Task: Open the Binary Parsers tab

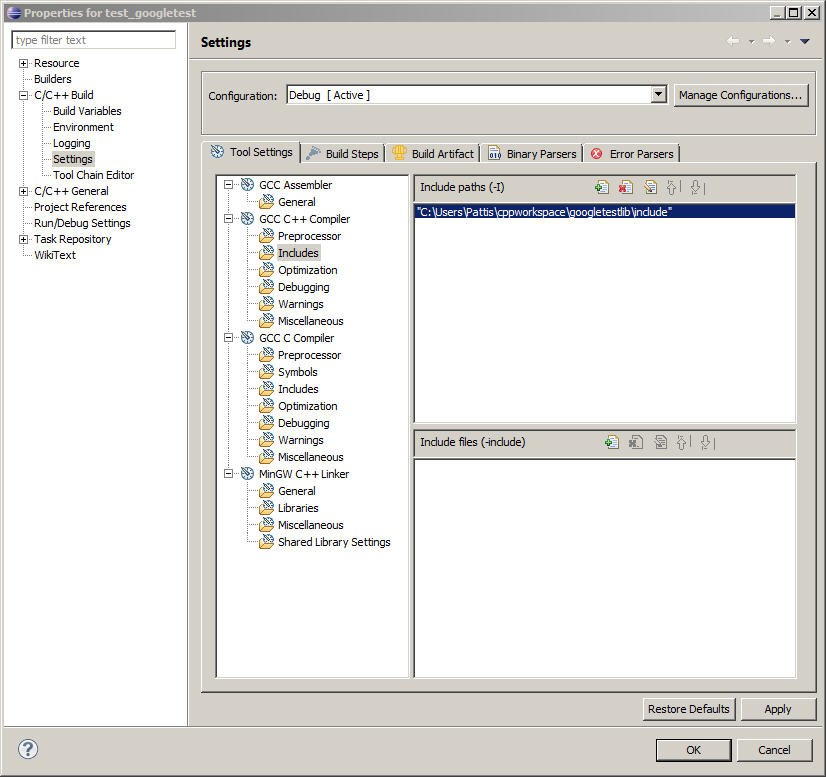Action: click(x=532, y=154)
